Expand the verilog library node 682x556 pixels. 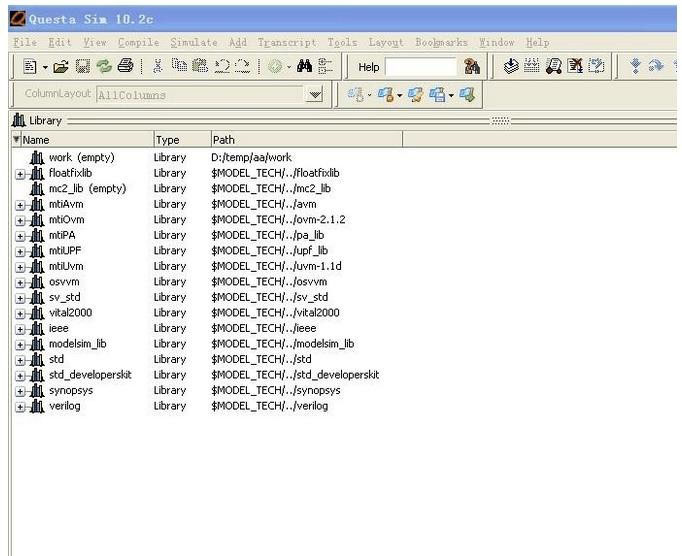tap(20, 407)
